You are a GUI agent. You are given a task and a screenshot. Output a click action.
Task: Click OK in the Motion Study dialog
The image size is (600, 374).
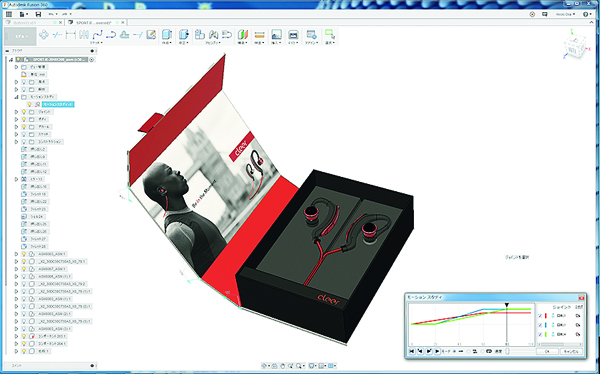point(547,351)
